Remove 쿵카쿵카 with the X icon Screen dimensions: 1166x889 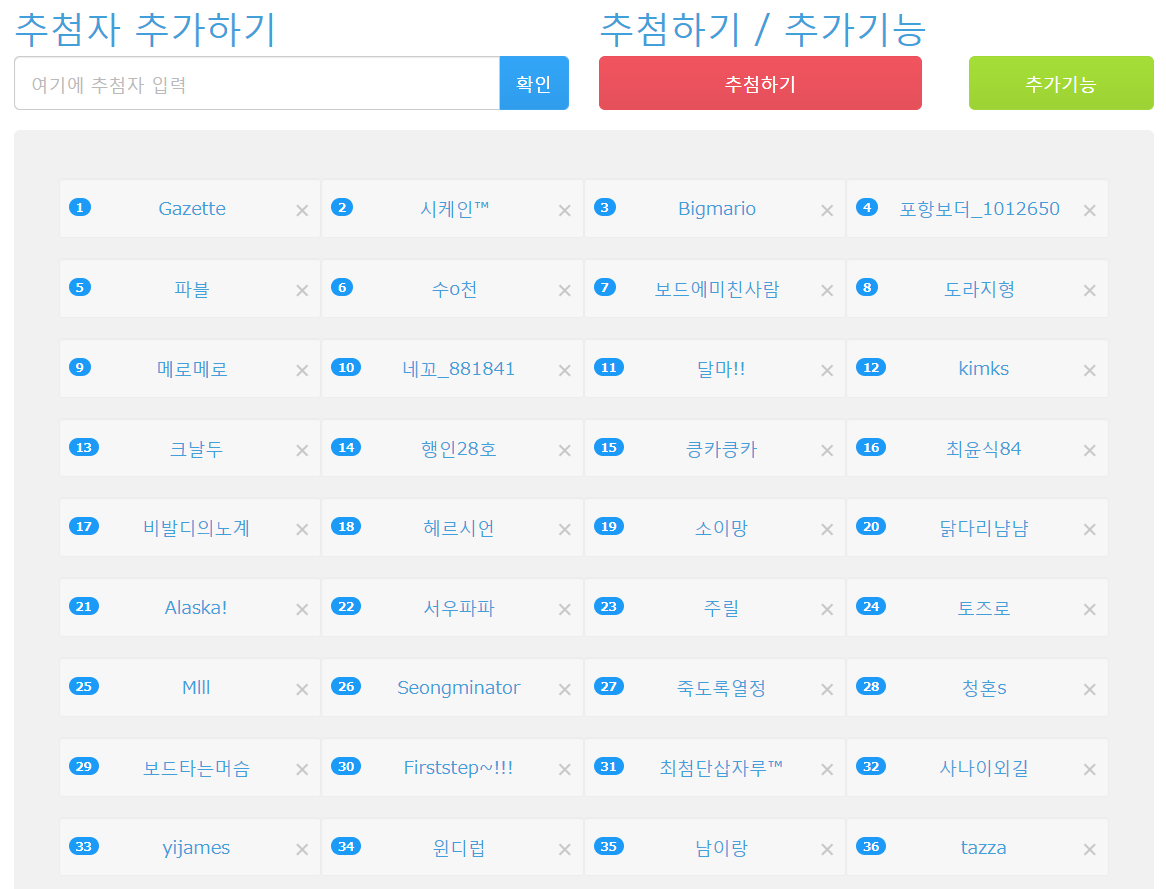[x=827, y=451]
